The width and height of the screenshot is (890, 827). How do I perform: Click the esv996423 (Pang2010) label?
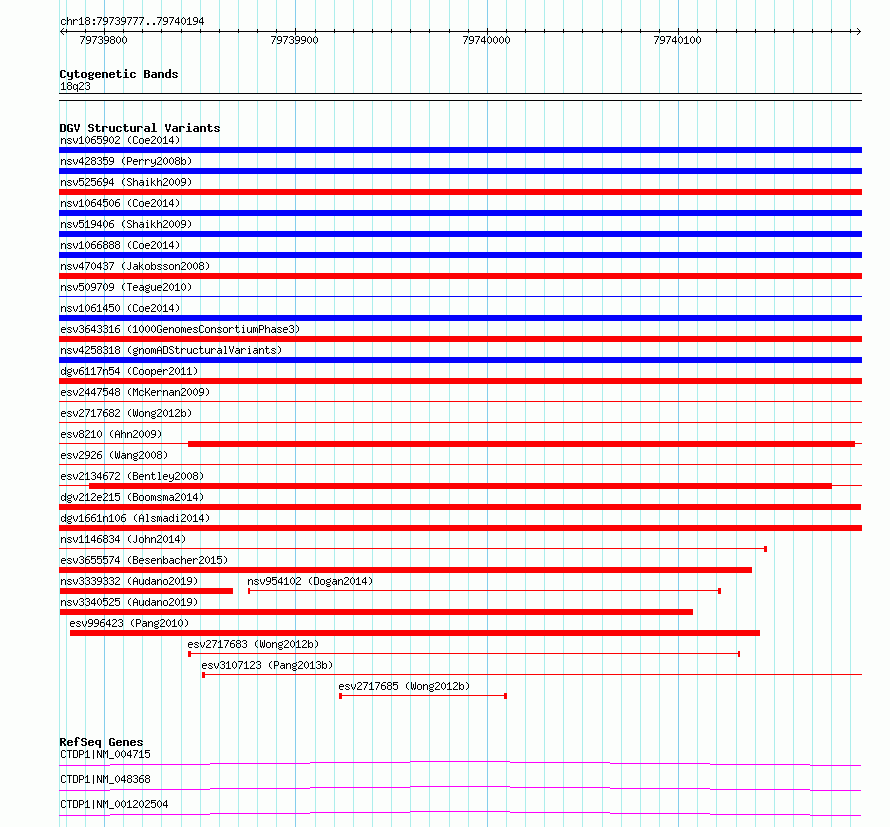(129, 623)
